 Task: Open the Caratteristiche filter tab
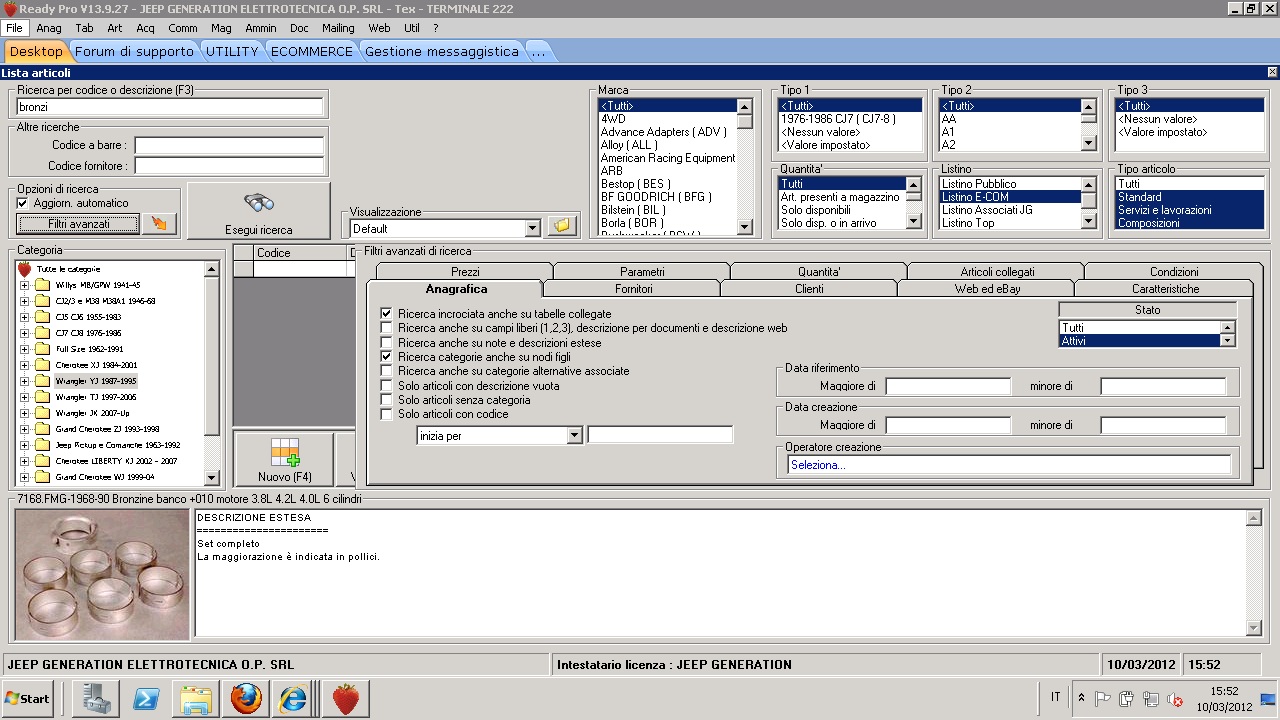point(1165,289)
